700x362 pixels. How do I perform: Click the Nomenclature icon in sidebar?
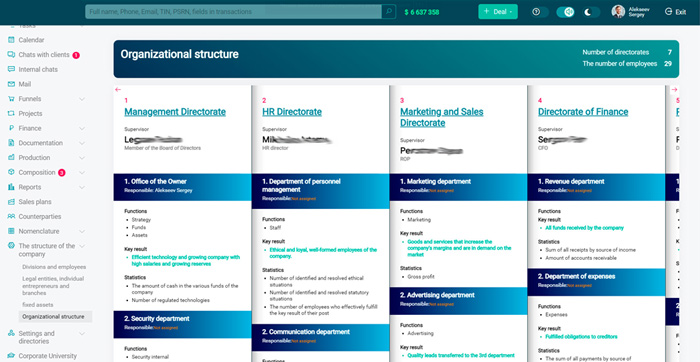coord(11,232)
